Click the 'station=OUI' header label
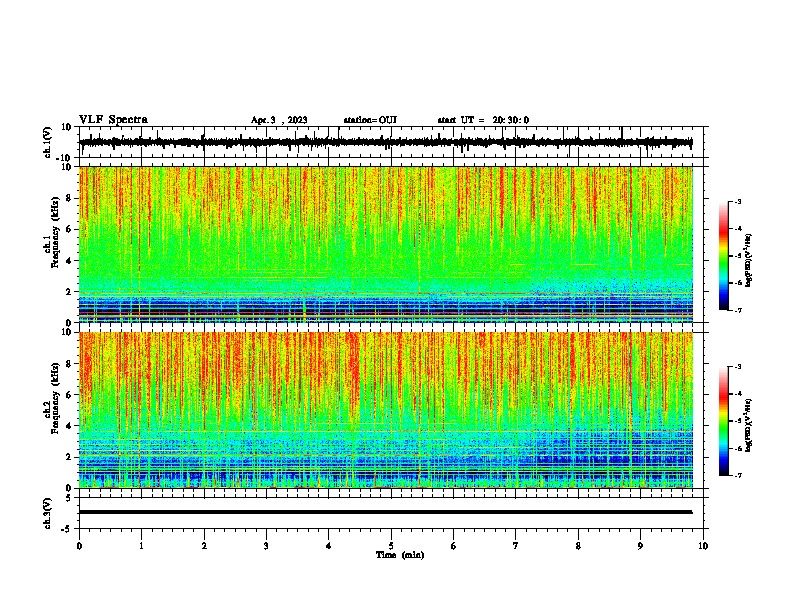 (x=370, y=120)
